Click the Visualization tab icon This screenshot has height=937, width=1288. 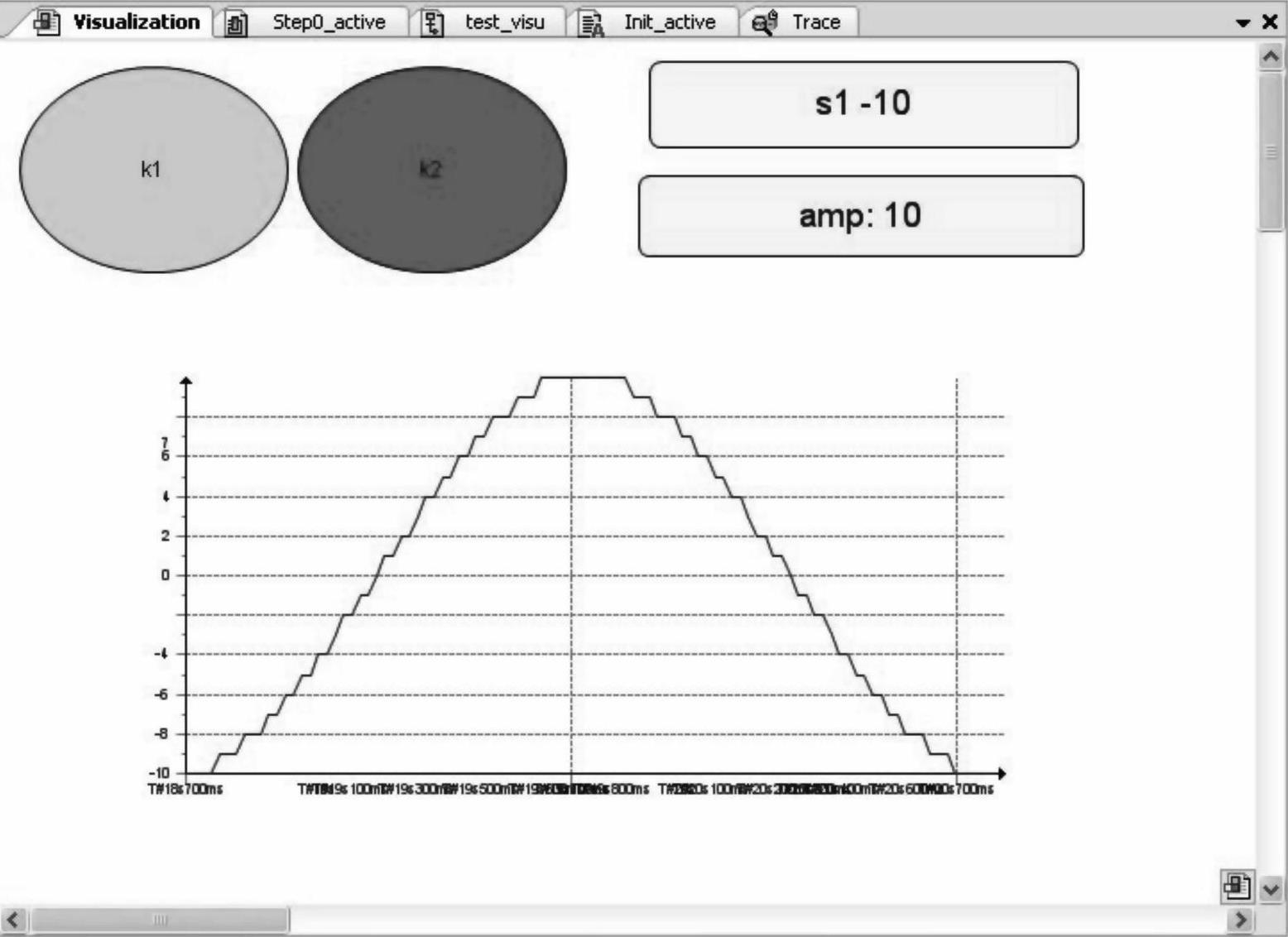46,22
